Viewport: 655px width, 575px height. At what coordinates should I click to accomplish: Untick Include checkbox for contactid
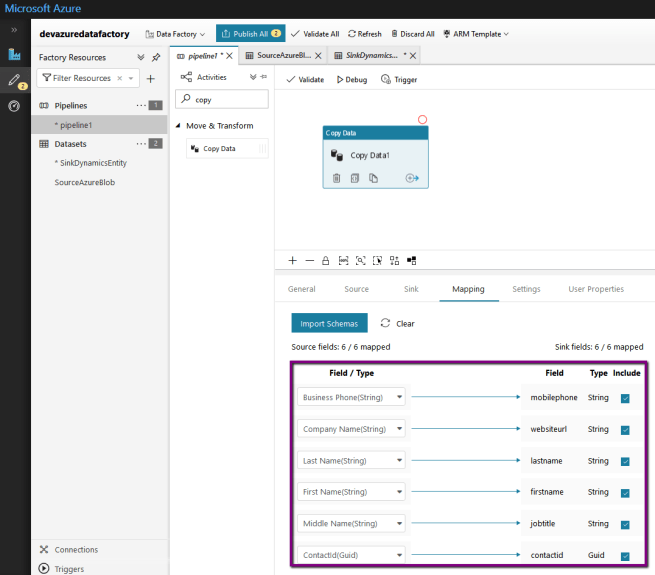point(625,556)
